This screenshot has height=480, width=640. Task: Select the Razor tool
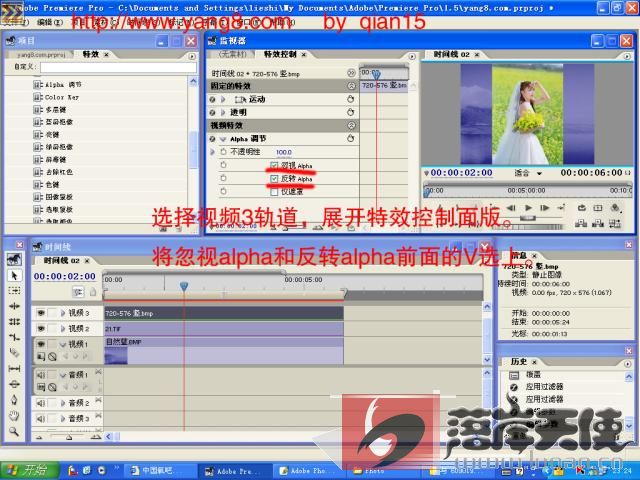coord(14,353)
